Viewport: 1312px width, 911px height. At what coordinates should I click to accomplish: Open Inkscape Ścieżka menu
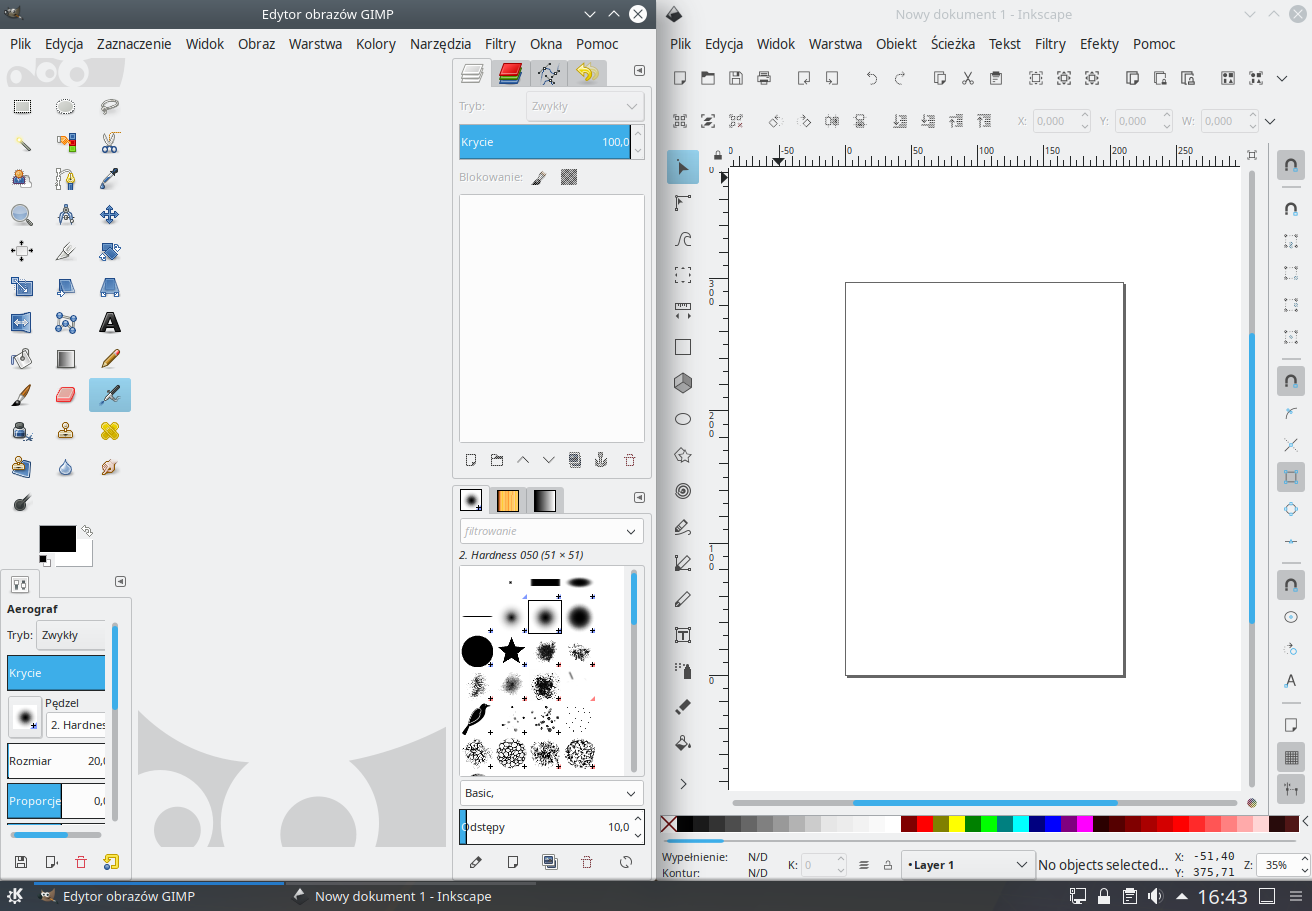tap(953, 44)
